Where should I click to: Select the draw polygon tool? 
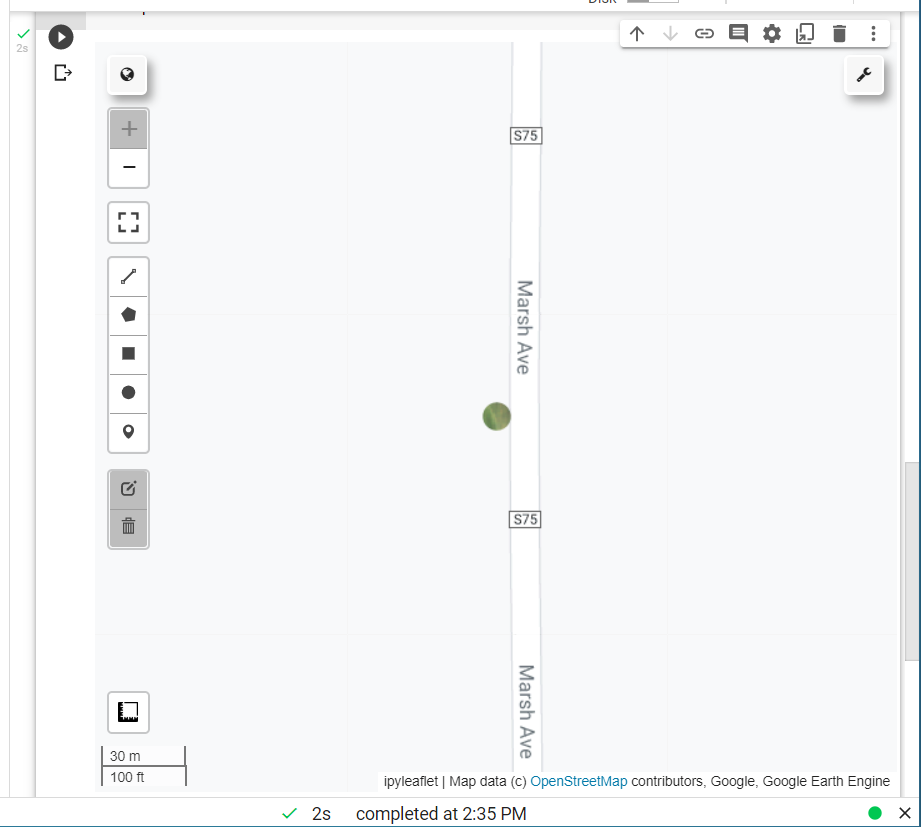tap(129, 315)
